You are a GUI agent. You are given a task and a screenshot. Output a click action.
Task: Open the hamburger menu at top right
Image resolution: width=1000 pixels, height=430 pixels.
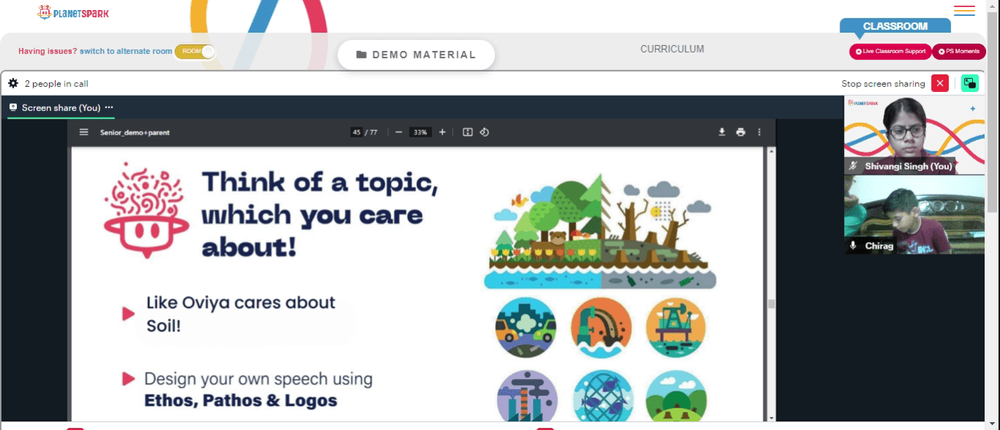(x=964, y=11)
